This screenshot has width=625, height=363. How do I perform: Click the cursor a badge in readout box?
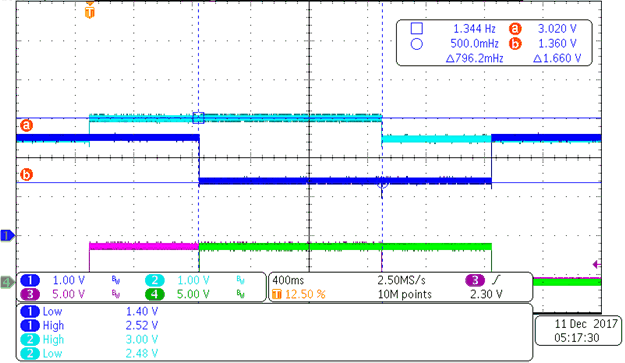515,29
